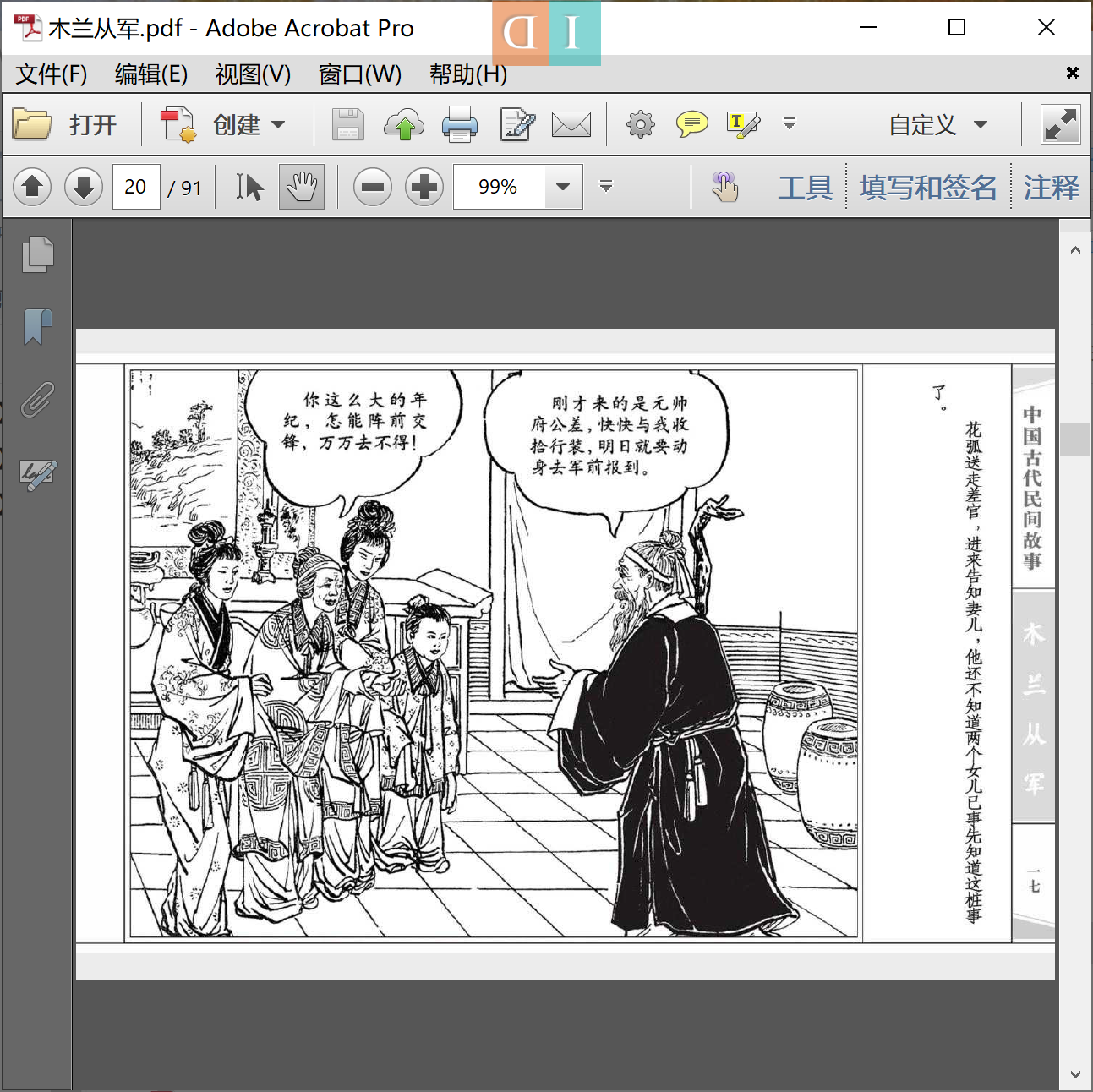This screenshot has width=1093, height=1092.
Task: Maximize the Acrobat window
Action: 957,27
